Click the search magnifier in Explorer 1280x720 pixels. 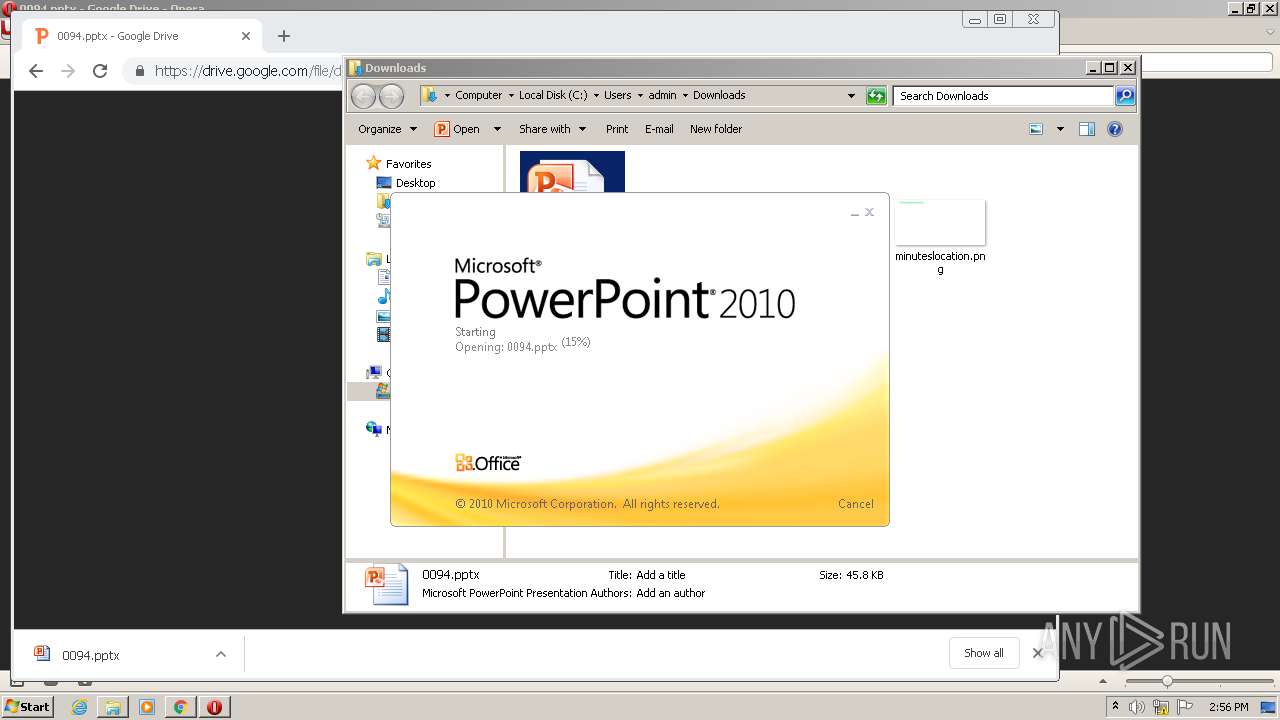1125,96
